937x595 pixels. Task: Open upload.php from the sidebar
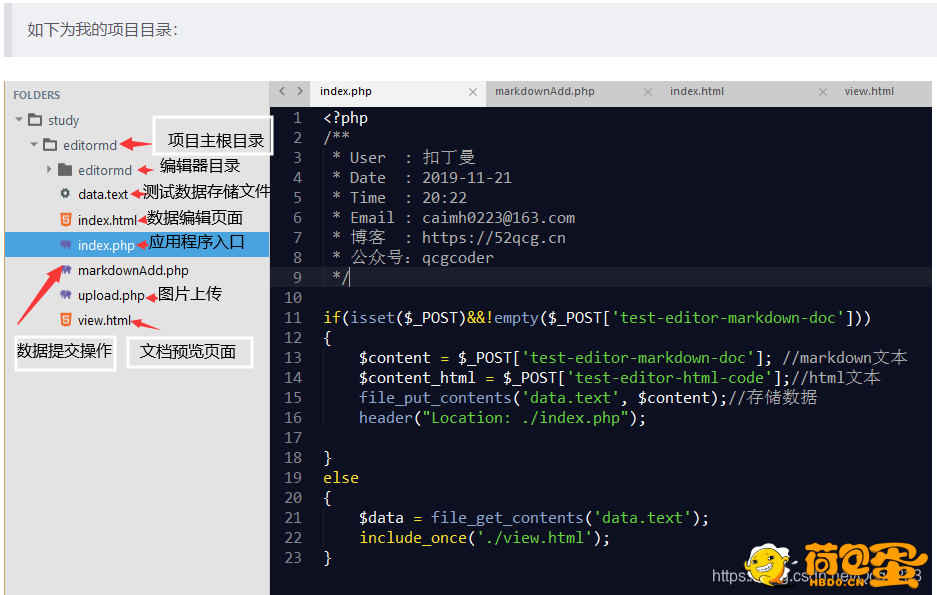pyautogui.click(x=111, y=296)
